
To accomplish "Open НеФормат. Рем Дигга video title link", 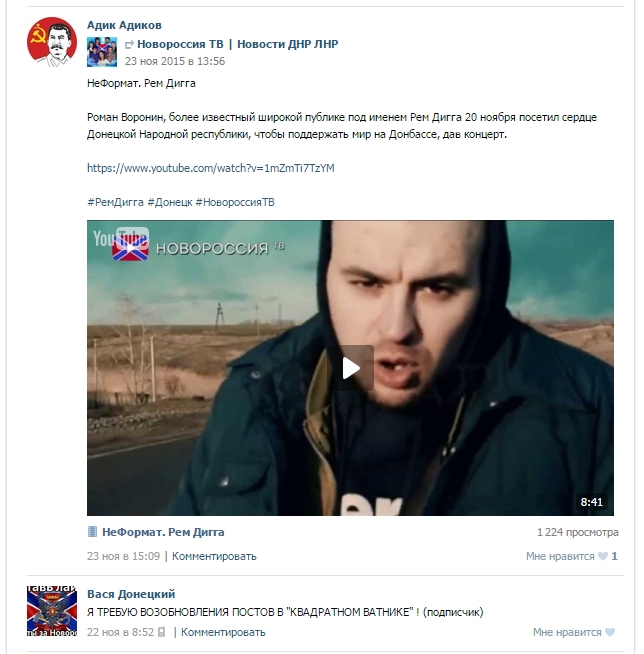I will click(163, 532).
